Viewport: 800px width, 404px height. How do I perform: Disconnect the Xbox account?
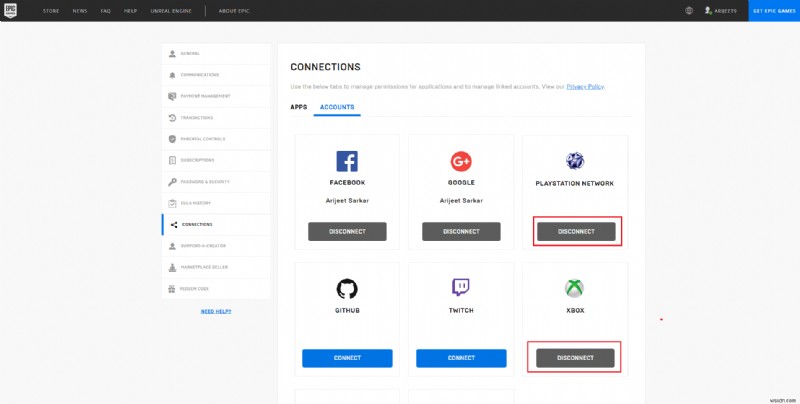575,358
